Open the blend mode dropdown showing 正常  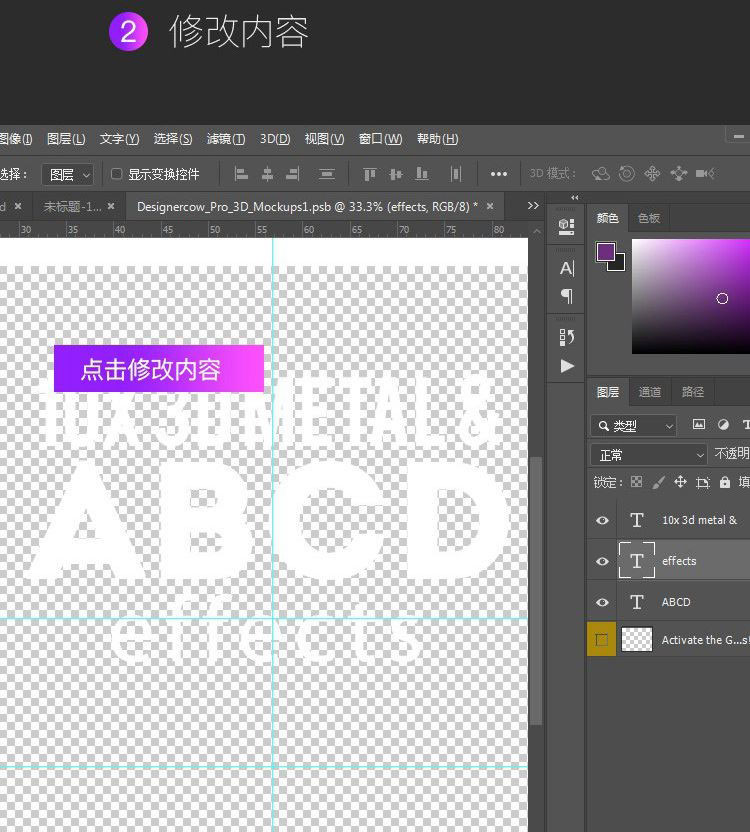[649, 454]
